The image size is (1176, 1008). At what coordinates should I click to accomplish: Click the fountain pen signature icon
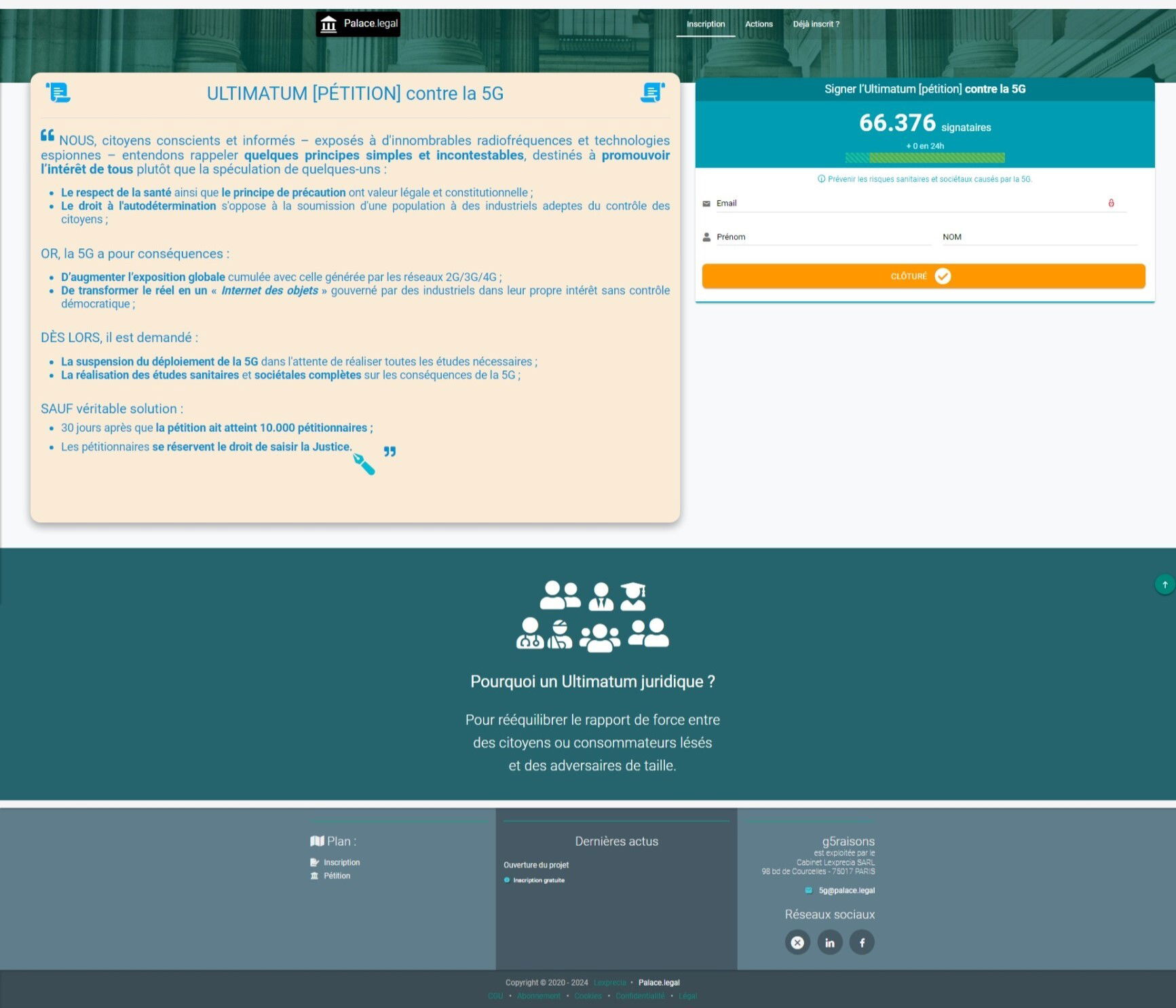click(364, 464)
